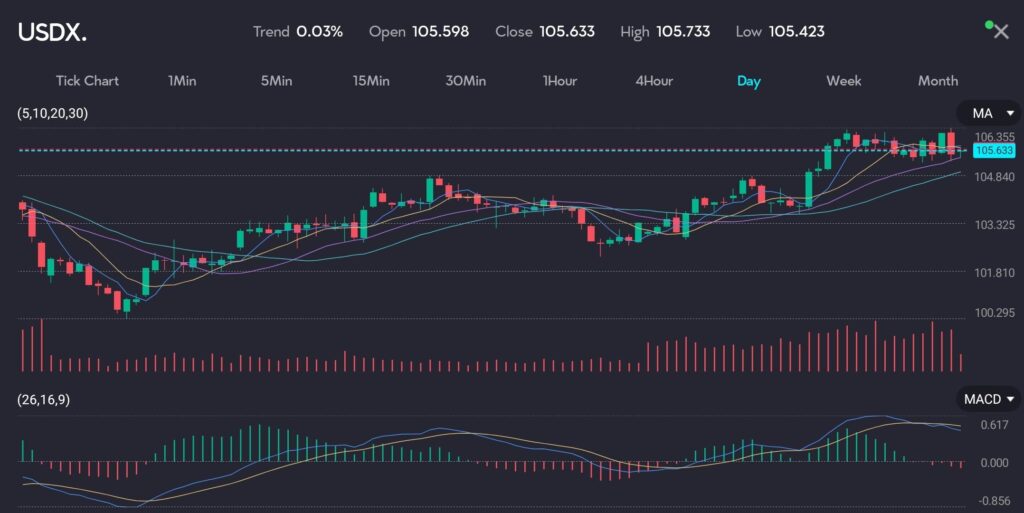Select the 1Min timeframe tab
This screenshot has width=1024, height=513.
click(x=181, y=81)
